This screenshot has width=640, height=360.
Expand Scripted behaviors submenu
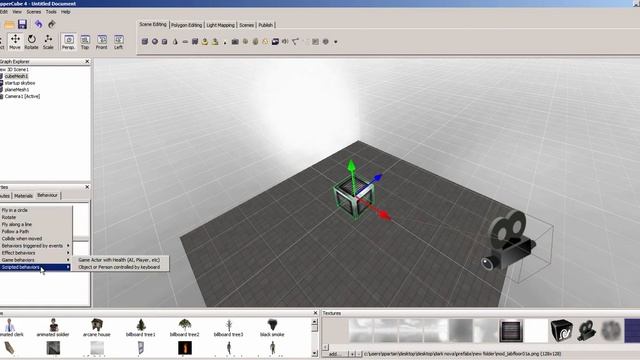click(x=36, y=267)
